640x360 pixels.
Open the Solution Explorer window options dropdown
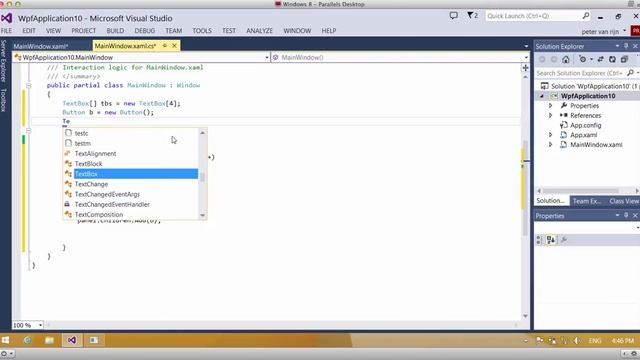coord(617,46)
